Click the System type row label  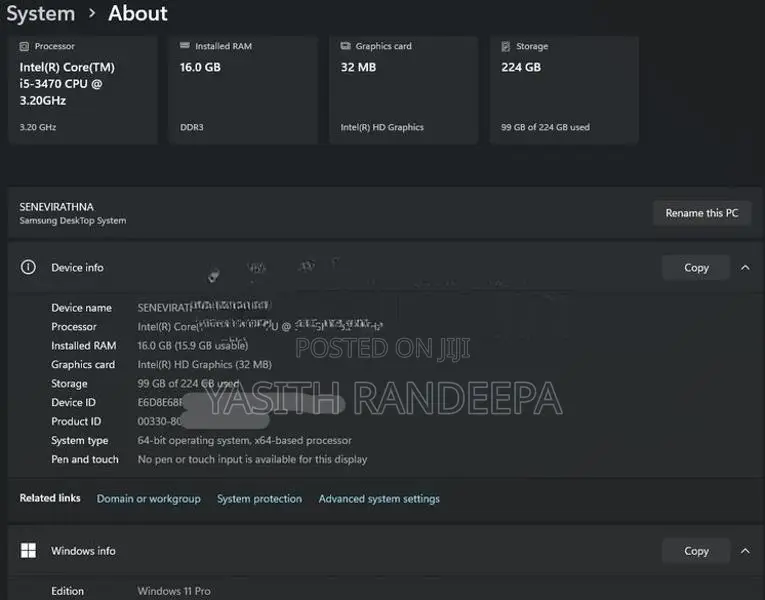pyautogui.click(x=80, y=440)
